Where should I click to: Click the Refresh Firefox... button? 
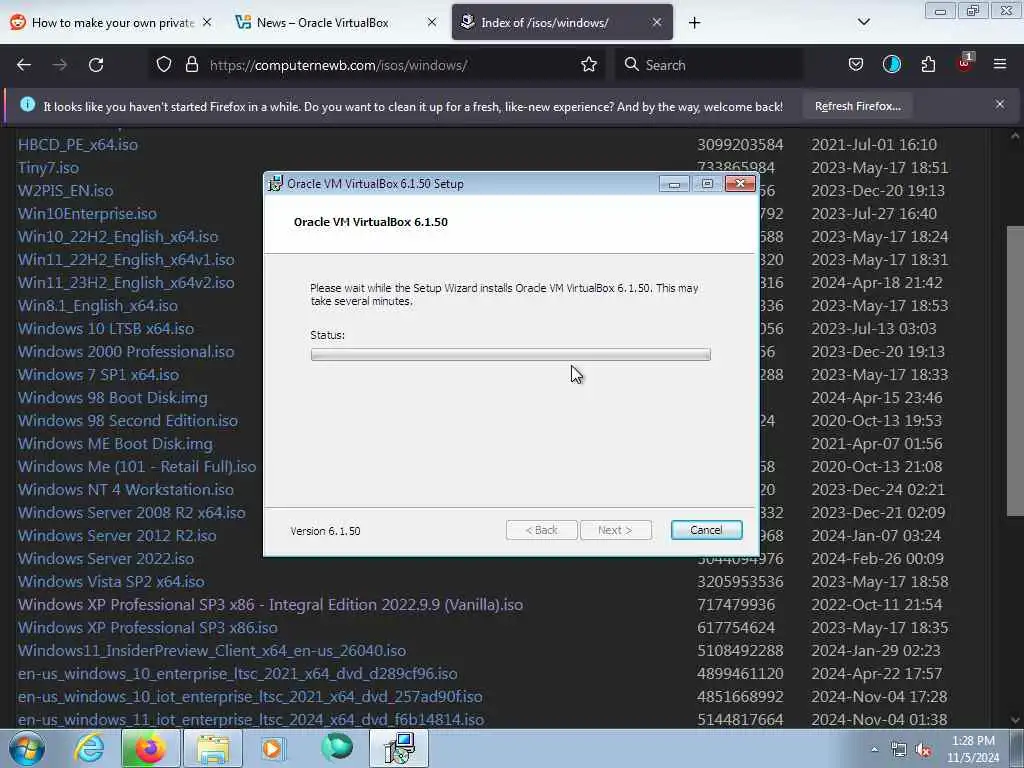(857, 106)
